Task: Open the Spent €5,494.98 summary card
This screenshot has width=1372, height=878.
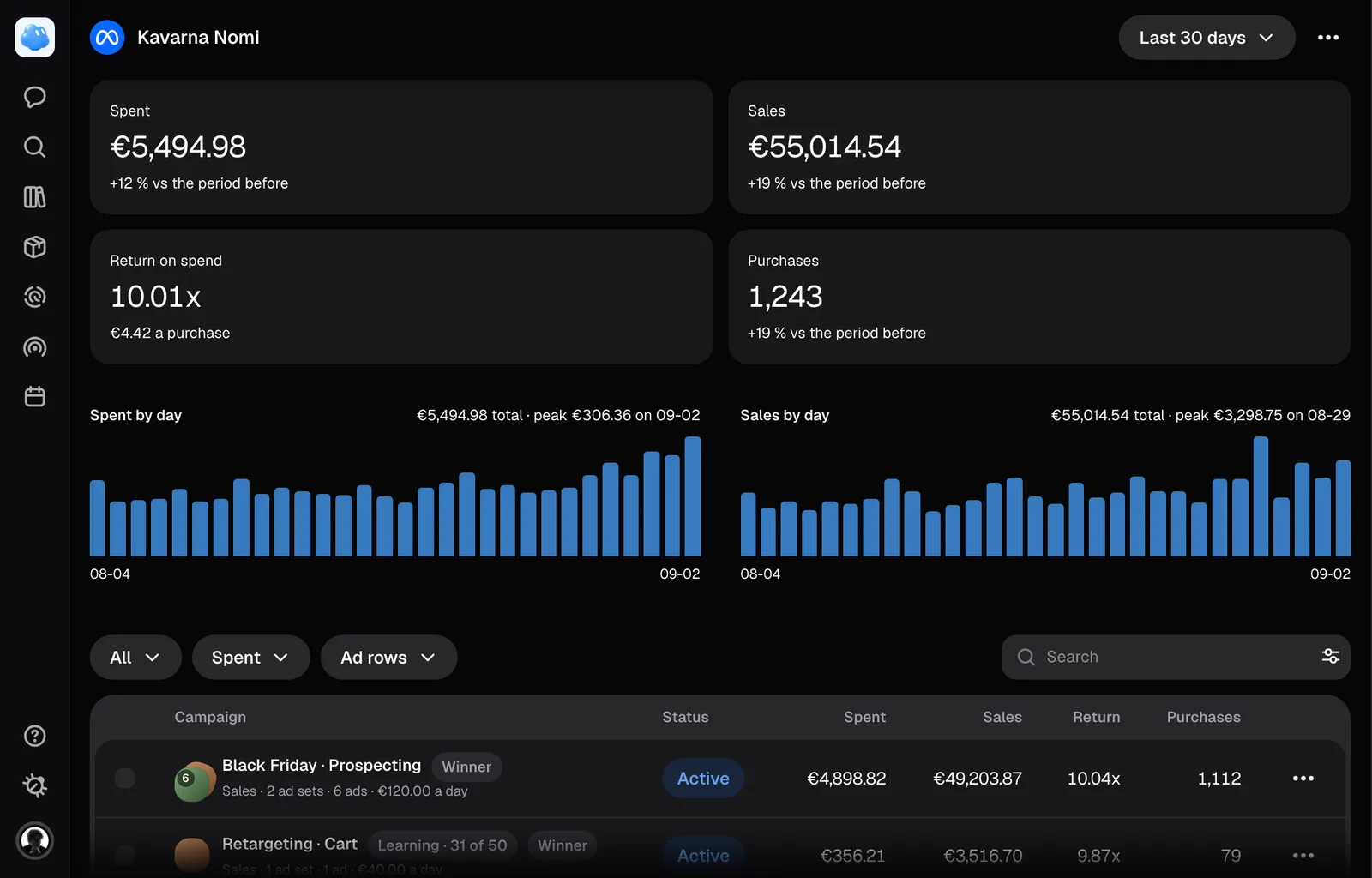Action: point(401,147)
